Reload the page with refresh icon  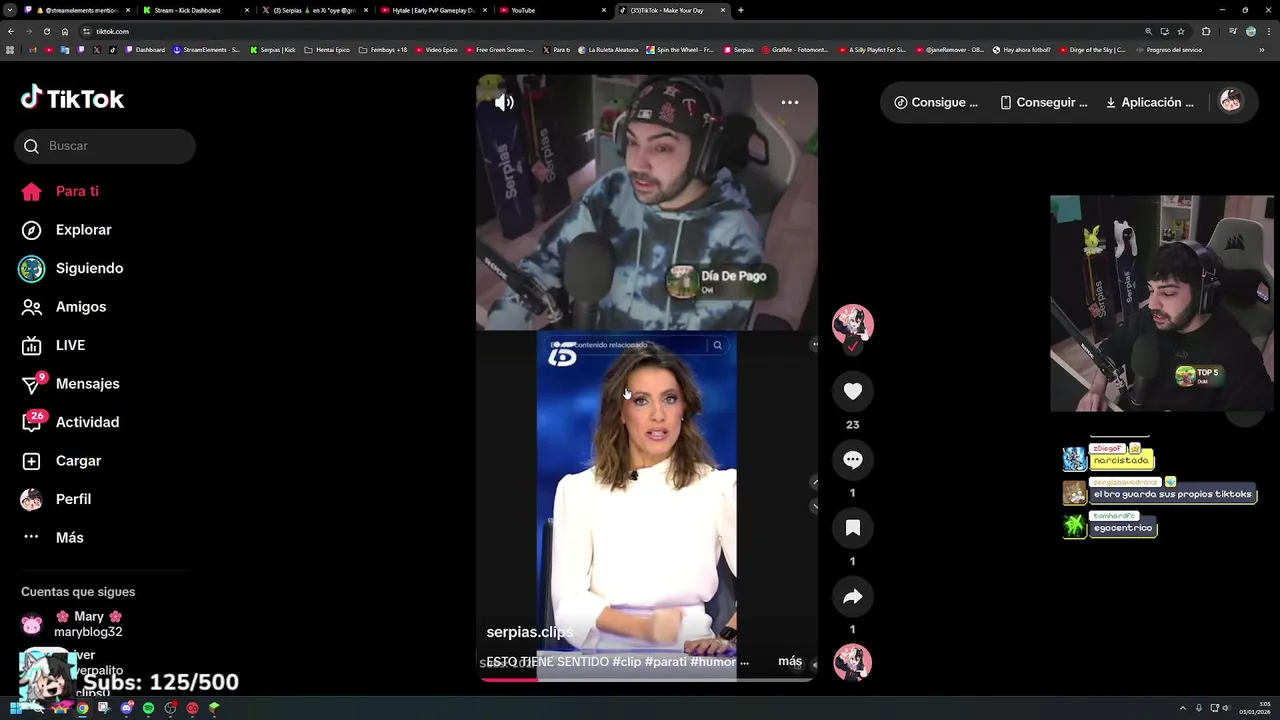pos(46,31)
